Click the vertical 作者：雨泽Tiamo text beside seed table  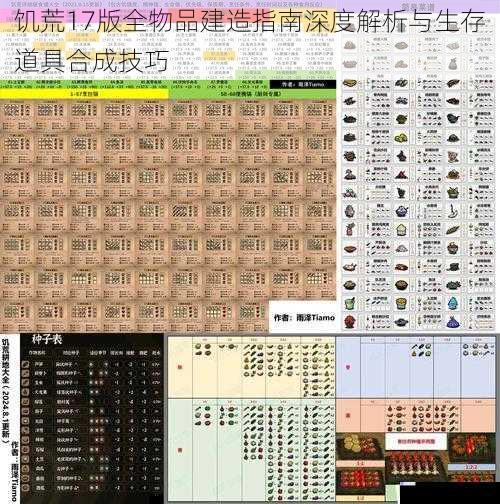pos(15,471)
